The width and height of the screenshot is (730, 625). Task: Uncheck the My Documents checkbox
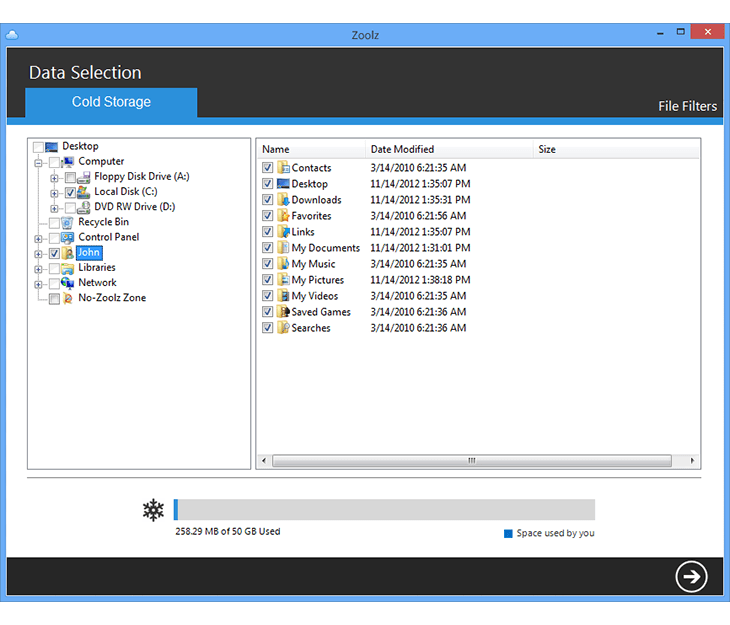(x=267, y=248)
